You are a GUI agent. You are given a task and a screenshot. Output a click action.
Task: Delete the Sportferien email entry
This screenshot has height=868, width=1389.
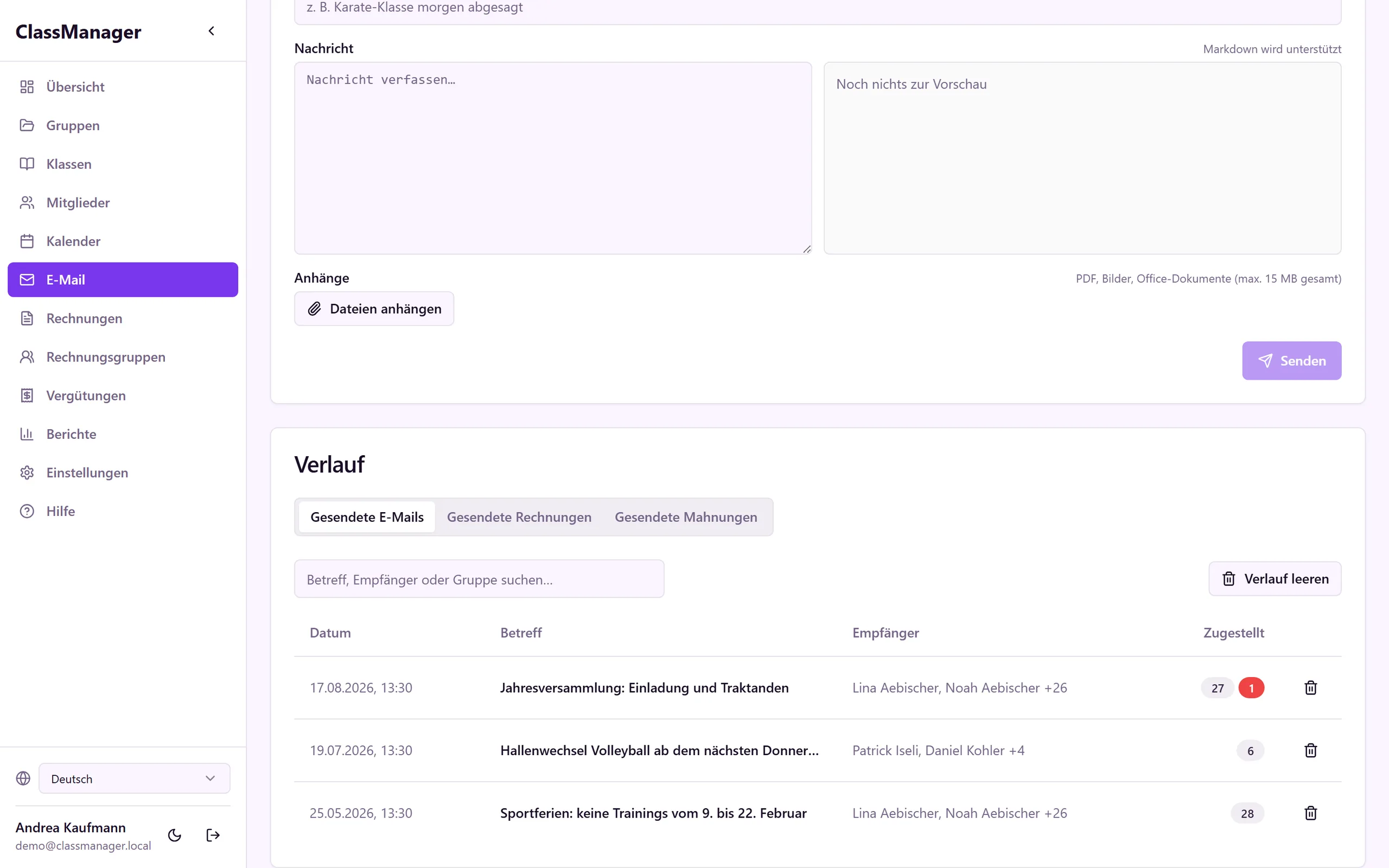1310,813
